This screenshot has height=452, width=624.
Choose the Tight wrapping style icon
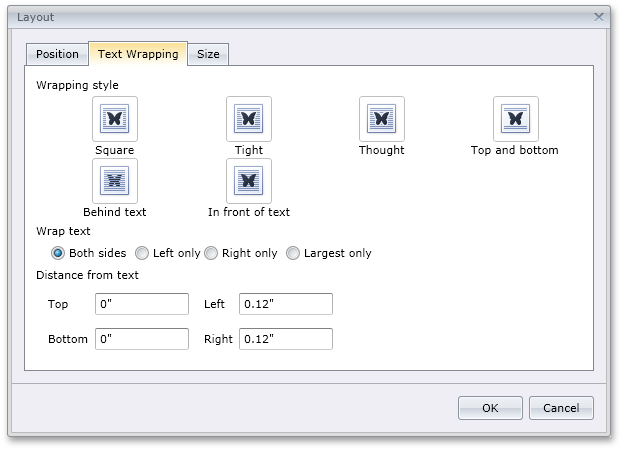click(x=249, y=119)
